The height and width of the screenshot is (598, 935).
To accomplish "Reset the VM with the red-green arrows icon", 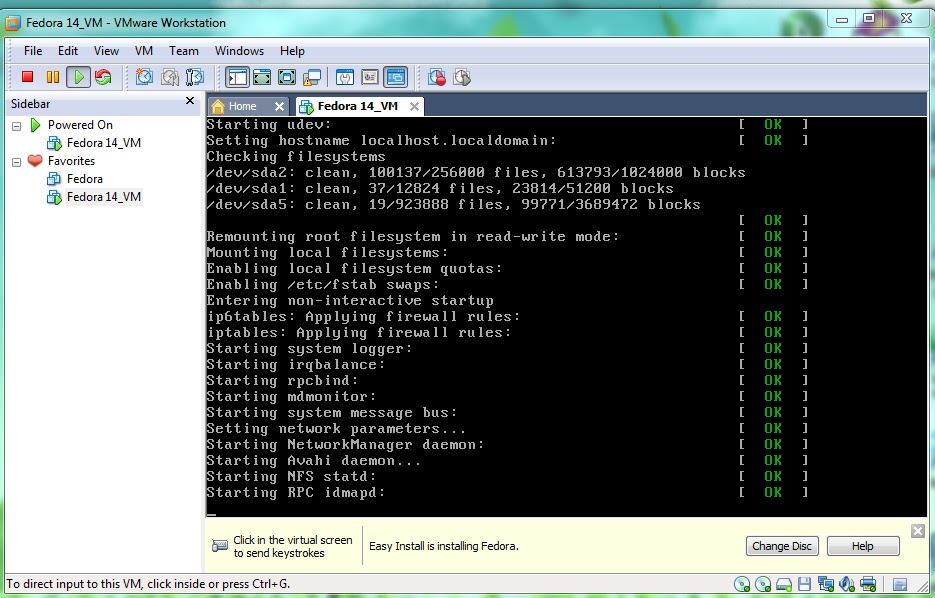I will pos(103,77).
